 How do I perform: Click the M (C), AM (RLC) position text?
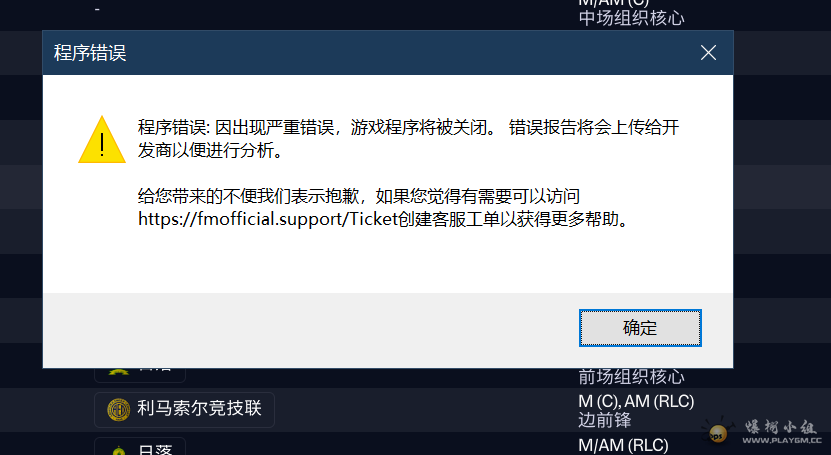click(x=636, y=402)
